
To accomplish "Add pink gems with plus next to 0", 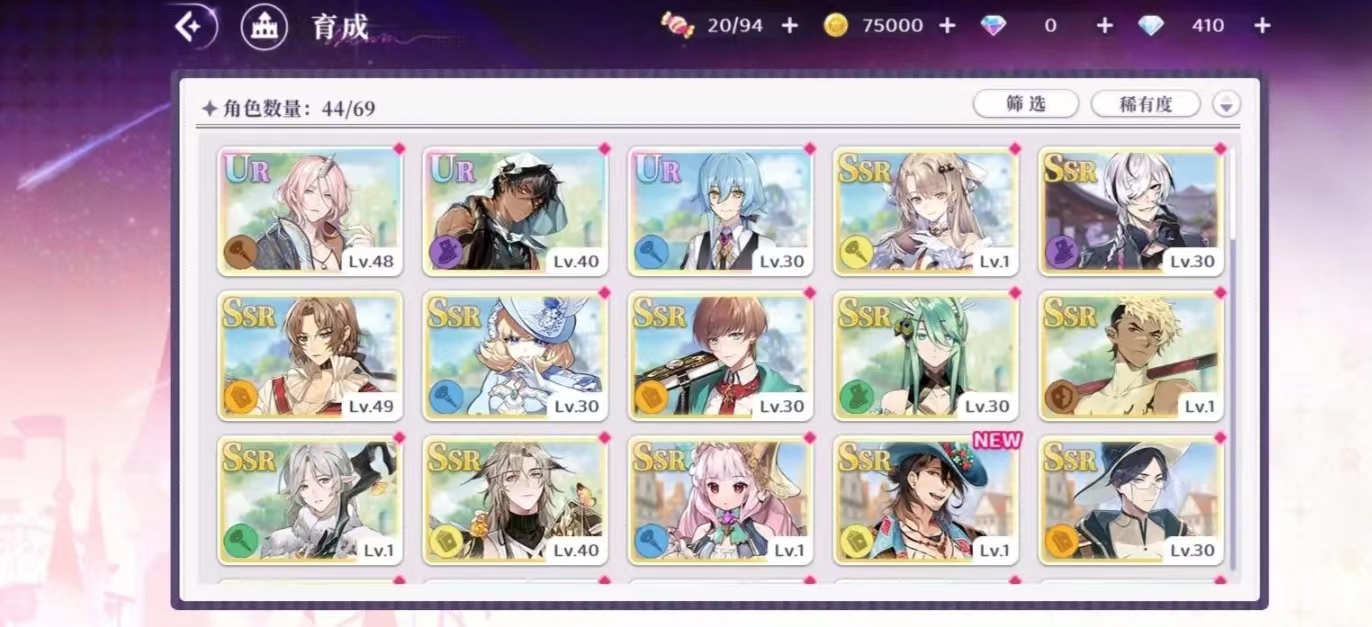I will [x=1104, y=25].
